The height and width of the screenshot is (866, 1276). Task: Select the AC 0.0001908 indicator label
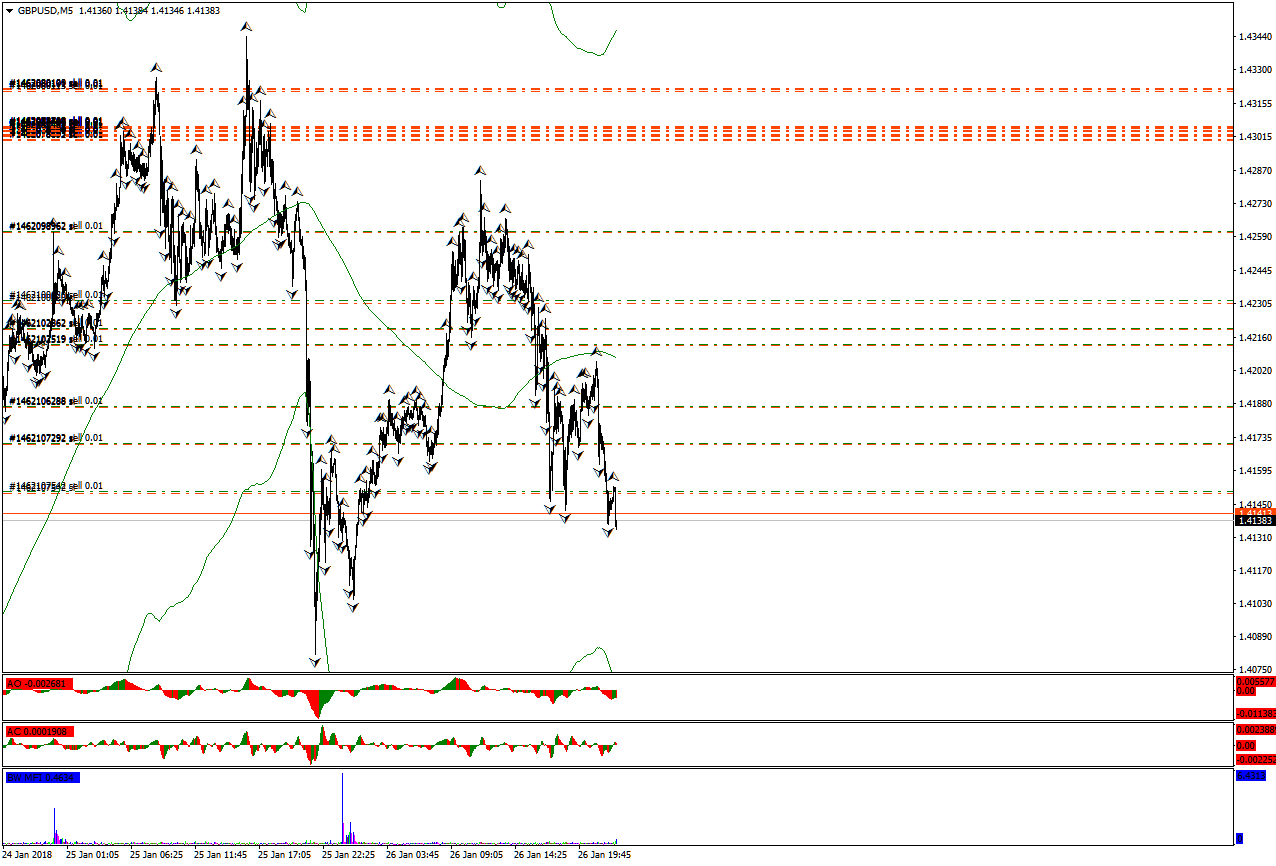point(38,731)
